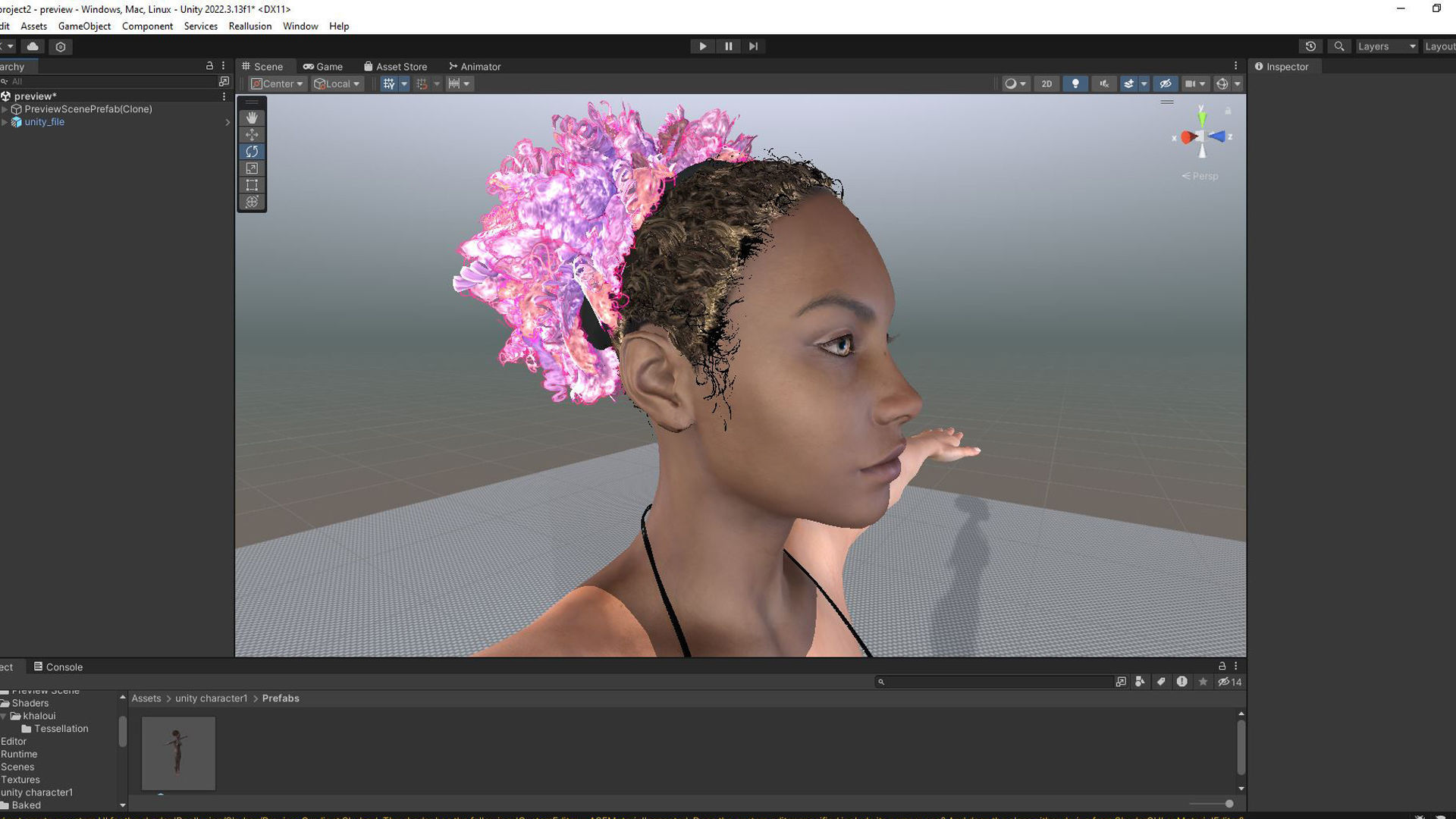Open Scene view options menu
The width and height of the screenshot is (1456, 819).
click(x=1235, y=66)
